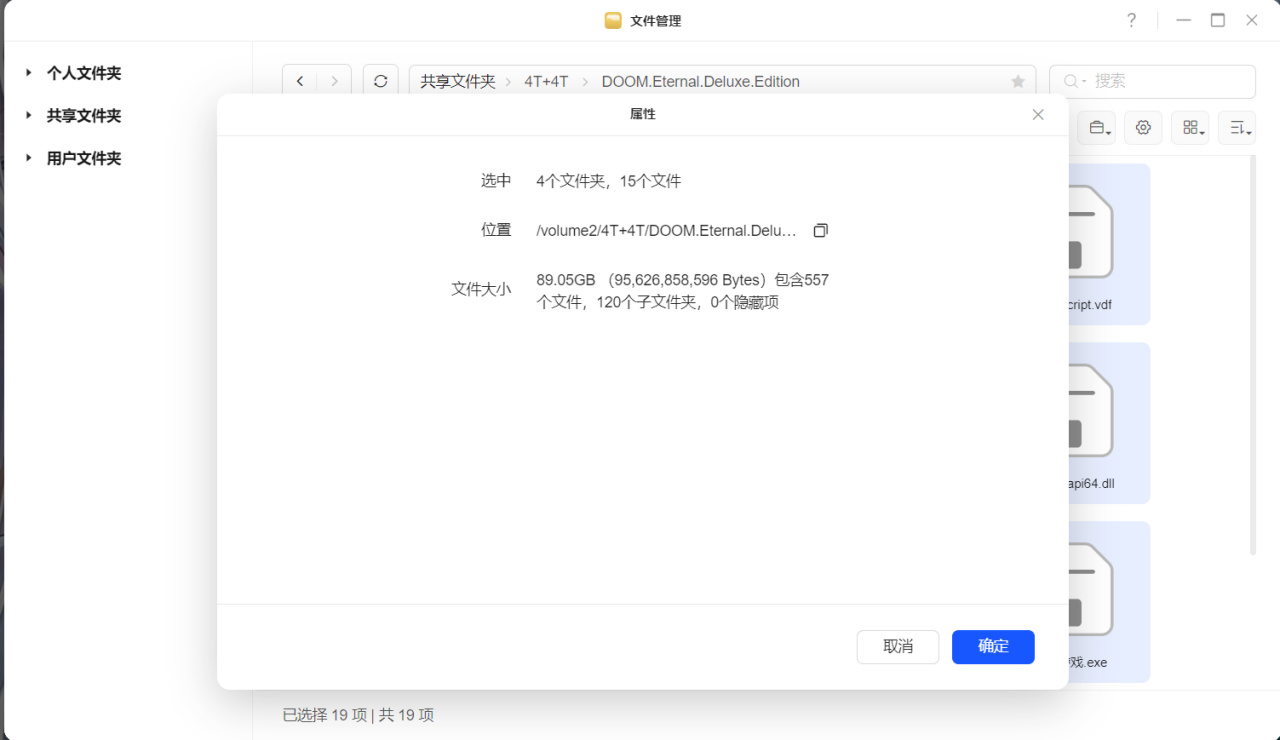This screenshot has width=1280, height=740.
Task: Select 个人文件夹 in the sidebar
Action: pos(84,73)
